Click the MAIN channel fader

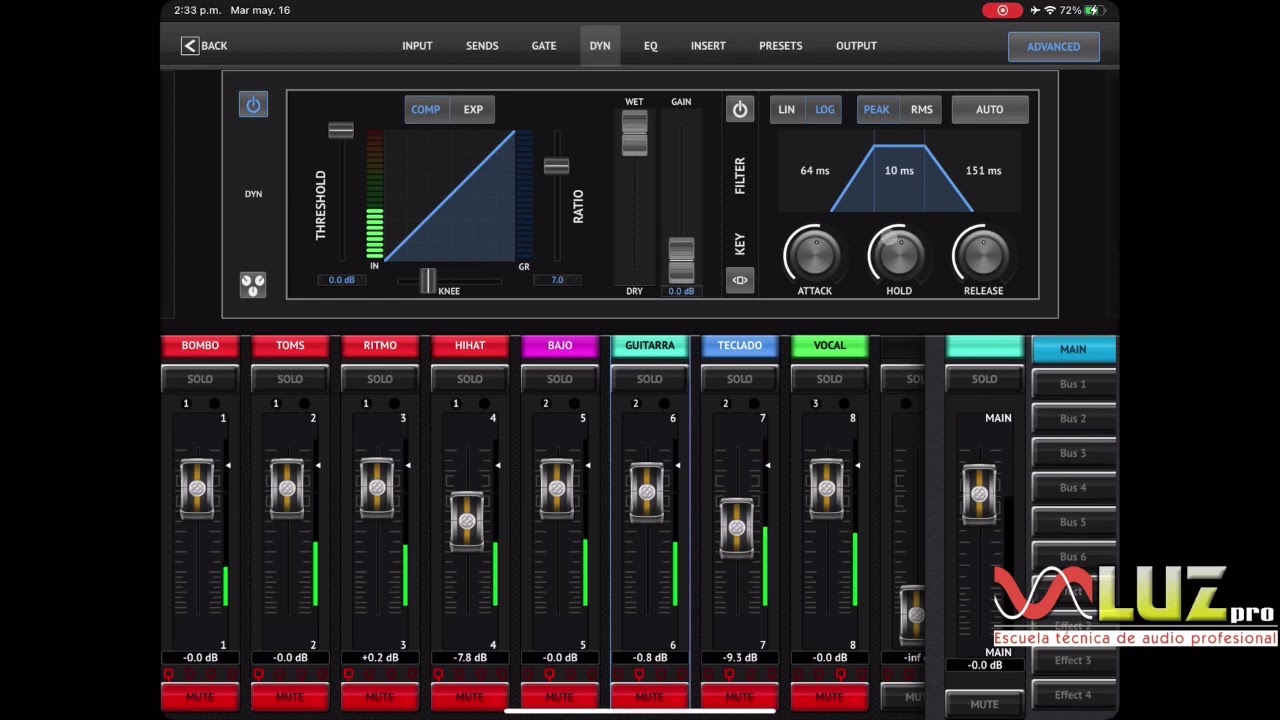coord(979,494)
